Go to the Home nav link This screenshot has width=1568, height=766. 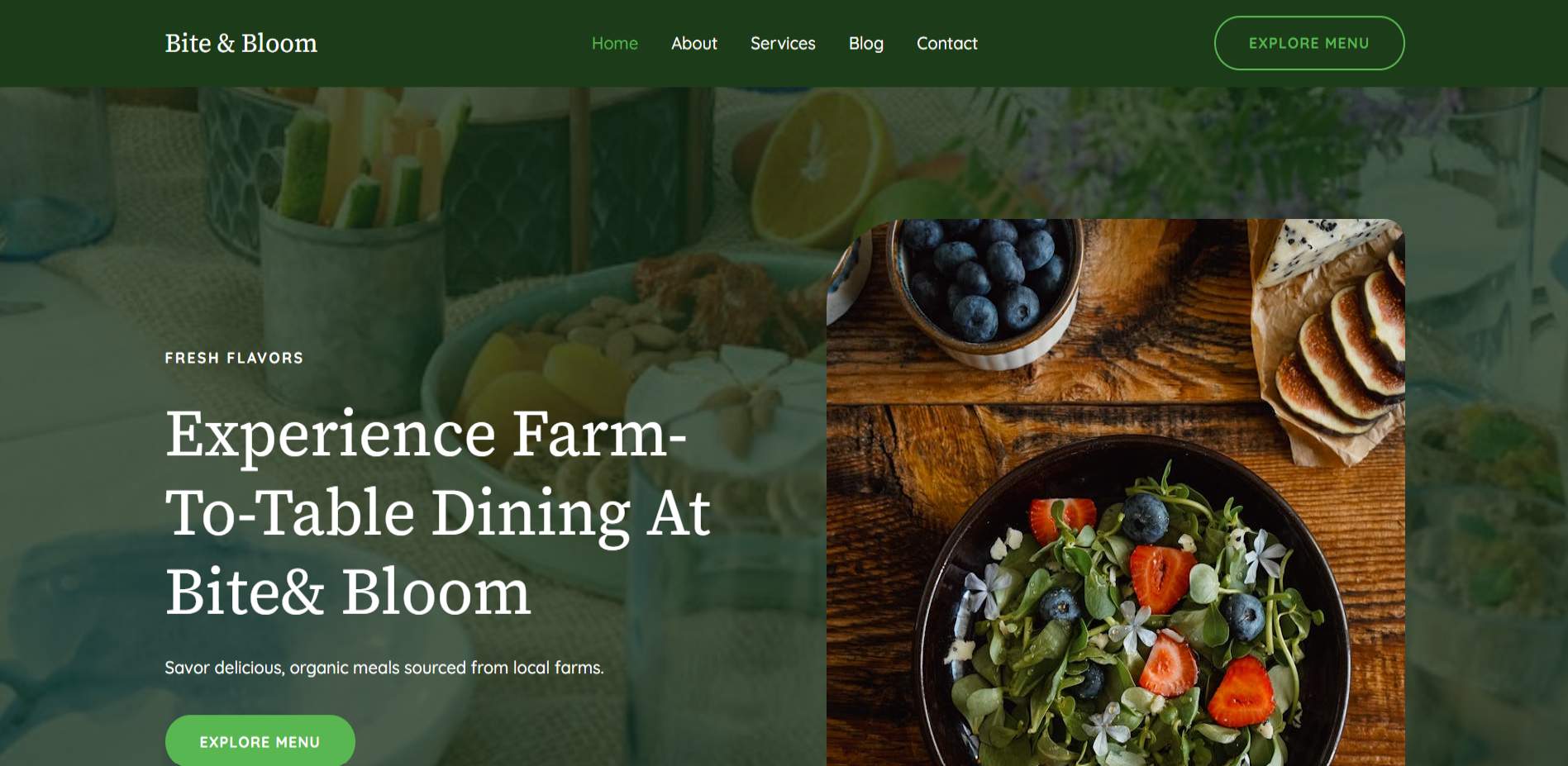point(614,43)
